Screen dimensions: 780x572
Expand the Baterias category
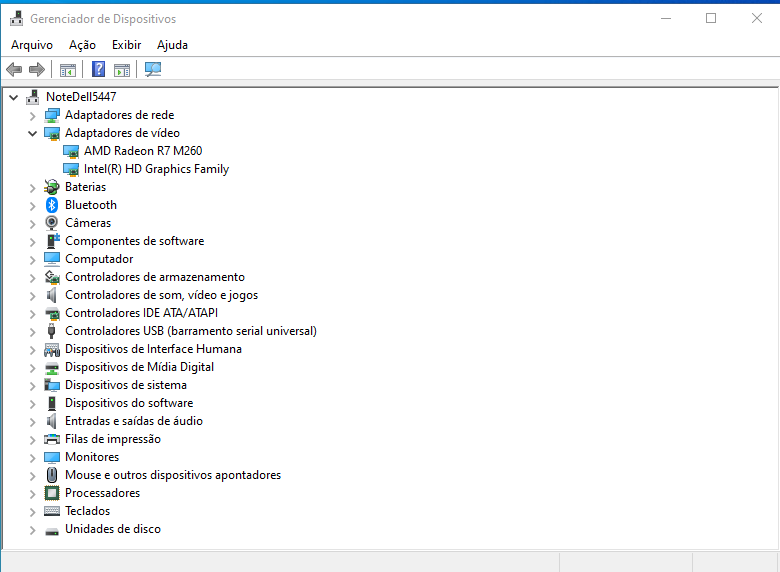click(x=33, y=188)
